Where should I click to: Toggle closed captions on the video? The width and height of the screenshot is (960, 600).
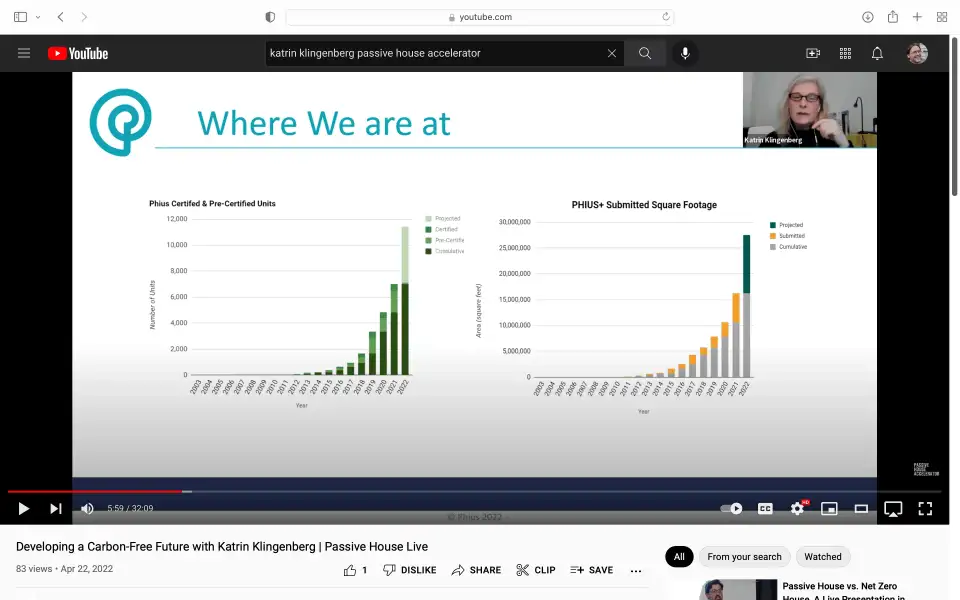click(765, 508)
